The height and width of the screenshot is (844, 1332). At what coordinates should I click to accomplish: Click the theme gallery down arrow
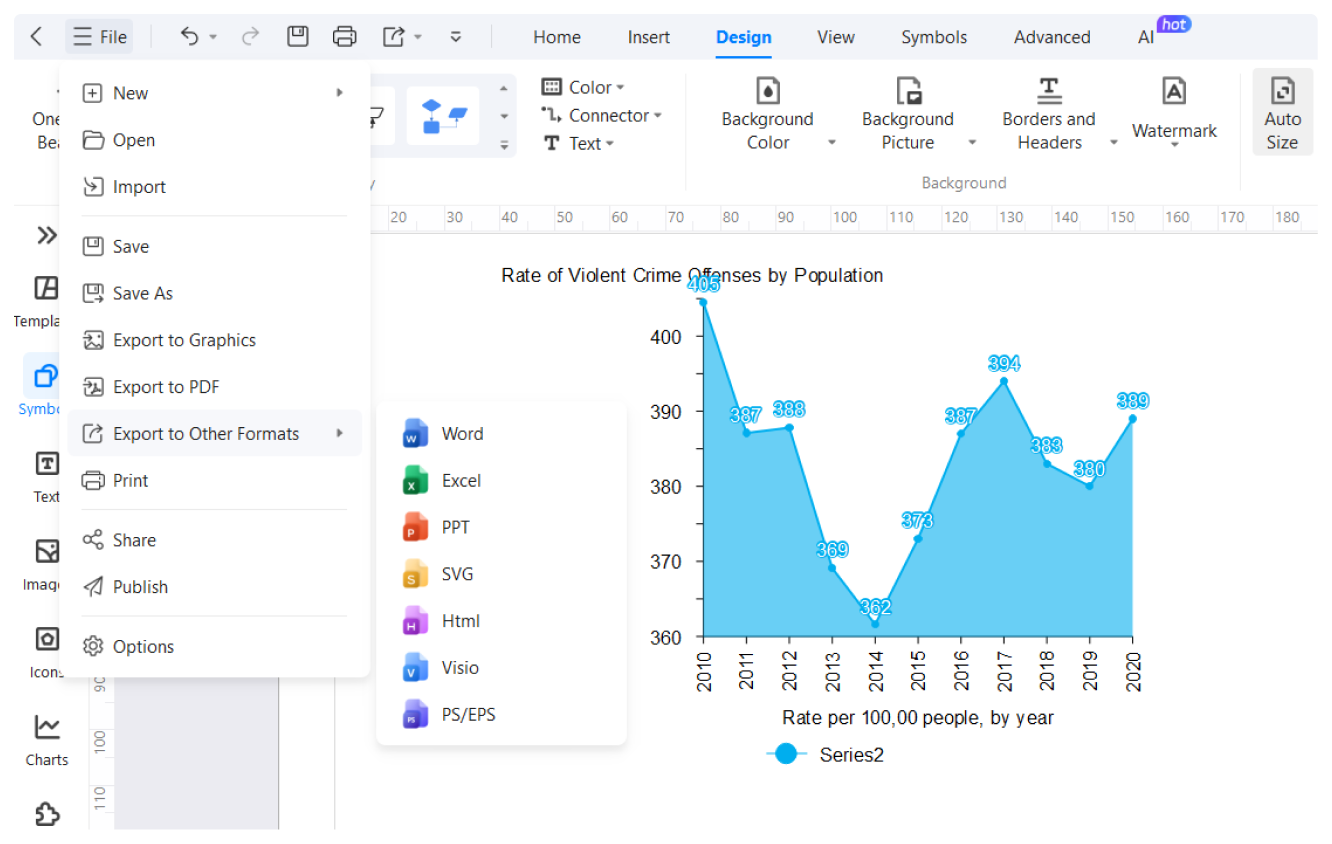pos(504,116)
